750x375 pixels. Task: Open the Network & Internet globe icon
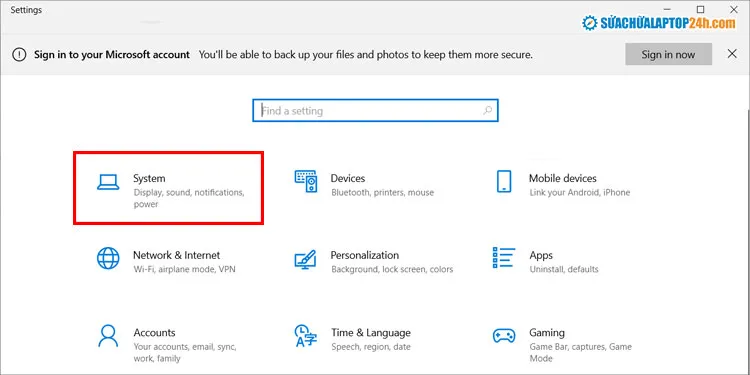pos(108,258)
